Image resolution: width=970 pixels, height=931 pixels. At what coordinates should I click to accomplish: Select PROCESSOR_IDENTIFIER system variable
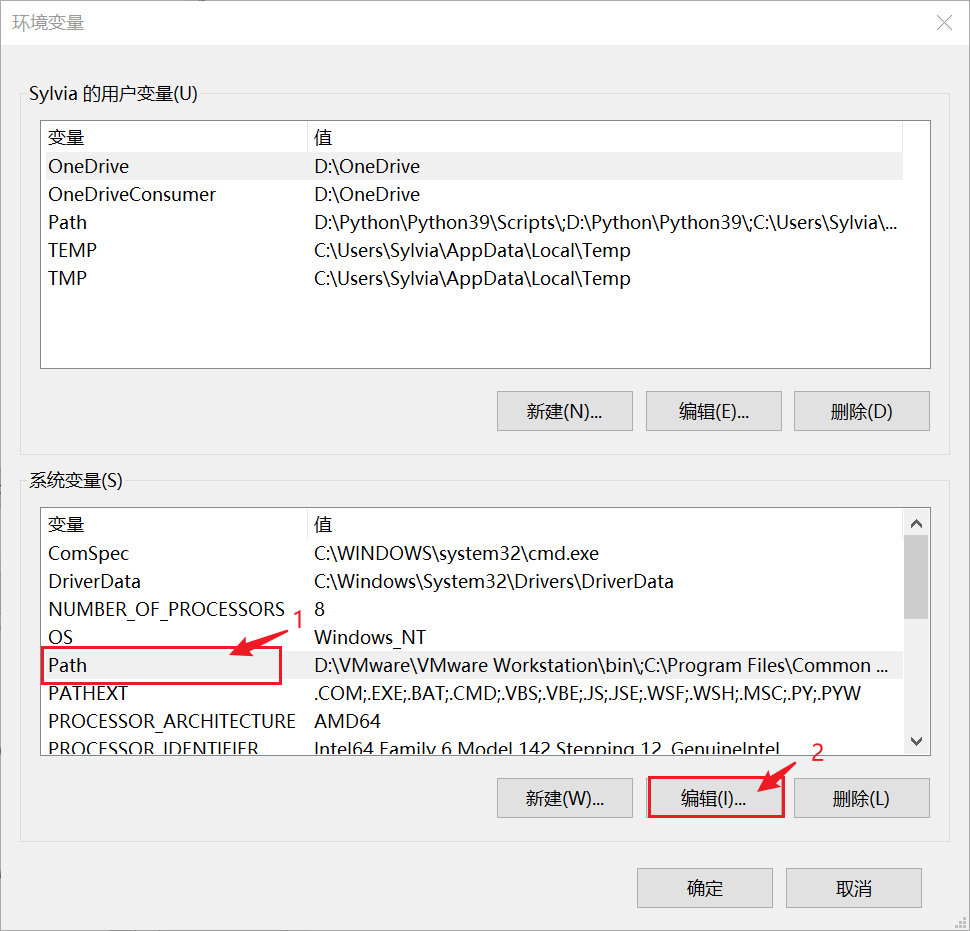coord(474,745)
